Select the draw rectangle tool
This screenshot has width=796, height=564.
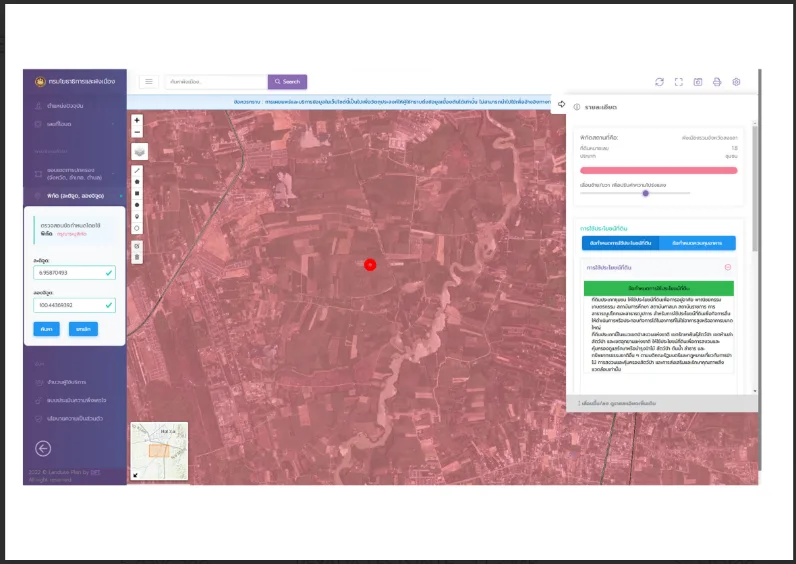137,193
